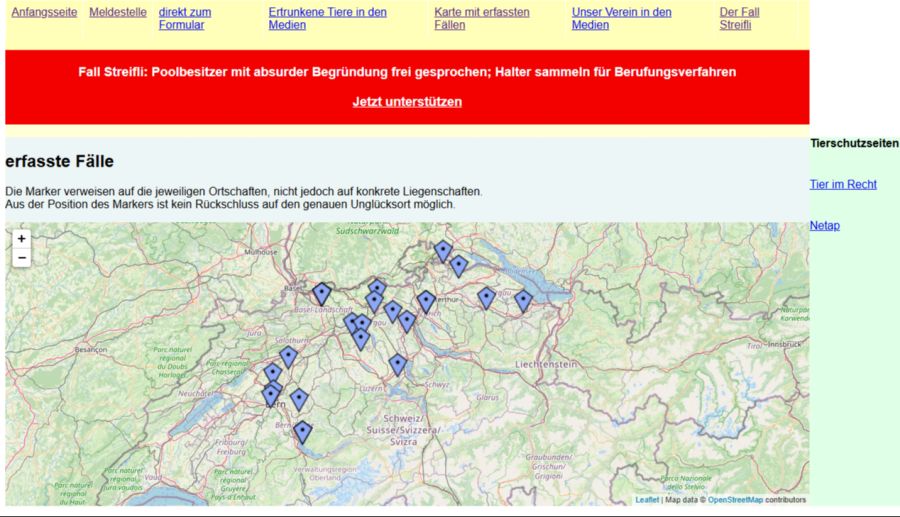Open Ertrunkene Tiere in den Medien
Image resolution: width=900 pixels, height=517 pixels.
pyautogui.click(x=327, y=18)
